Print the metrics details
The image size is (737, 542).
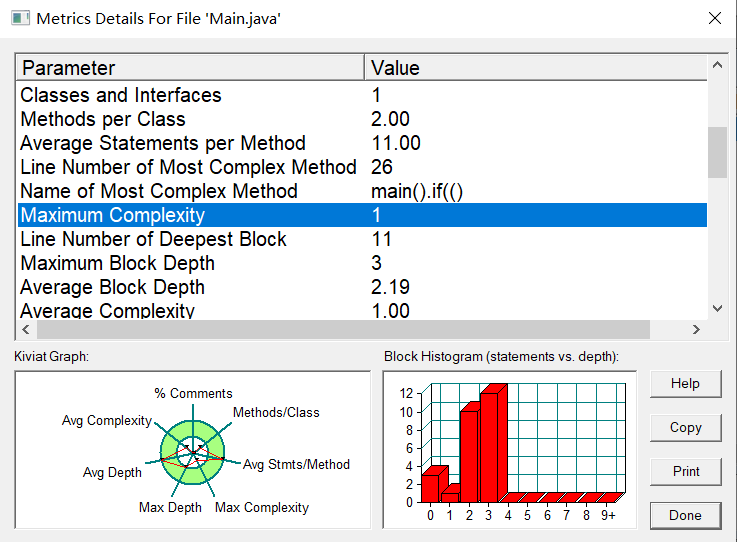[685, 471]
